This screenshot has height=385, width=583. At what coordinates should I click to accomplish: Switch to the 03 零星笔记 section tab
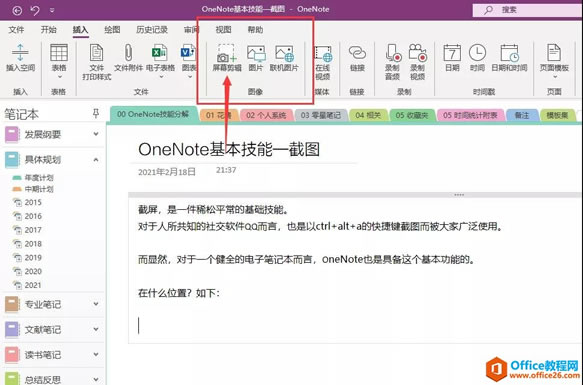(321, 115)
